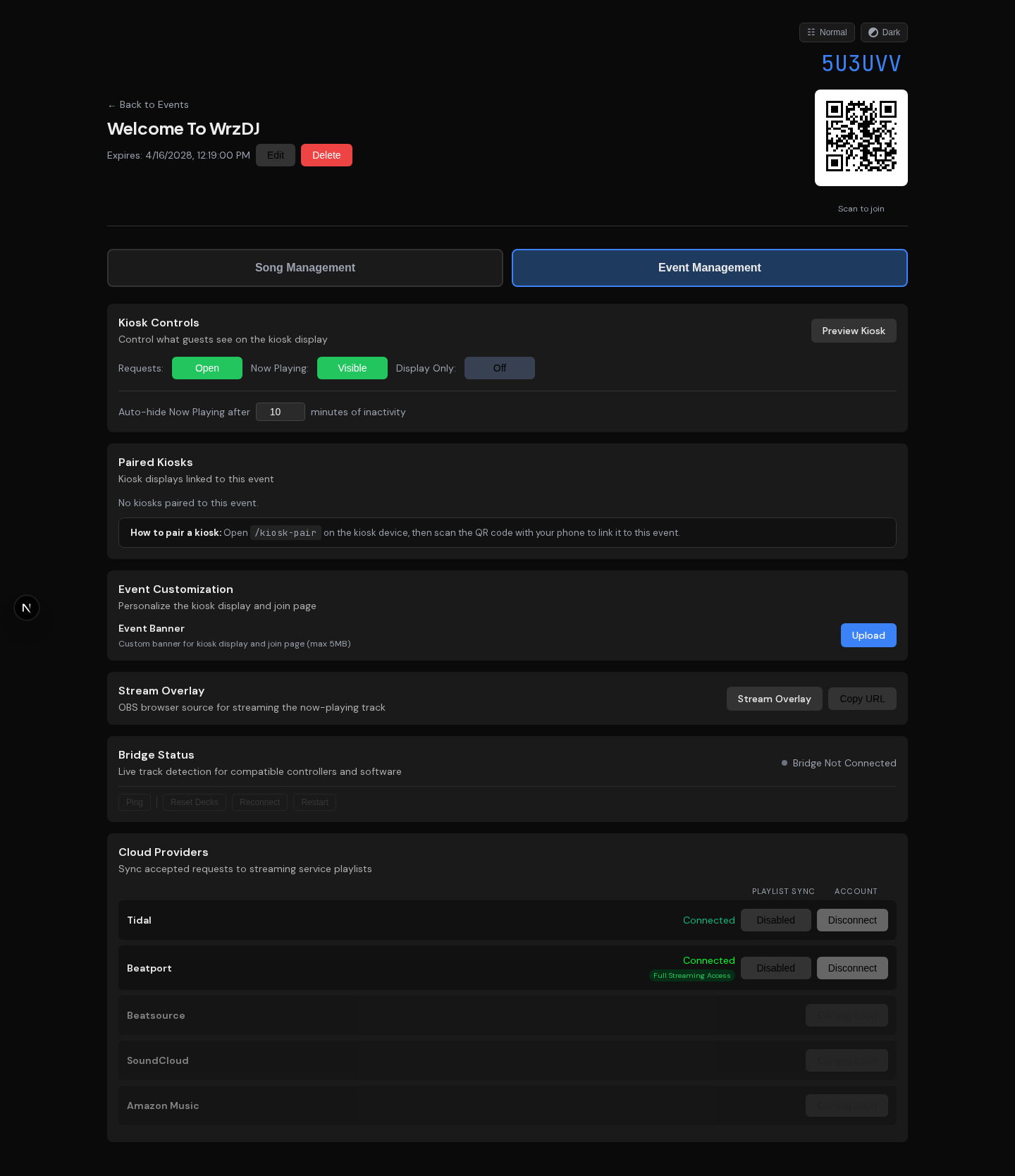Click the Tidal provider name
This screenshot has width=1015, height=1176.
pyautogui.click(x=139, y=920)
